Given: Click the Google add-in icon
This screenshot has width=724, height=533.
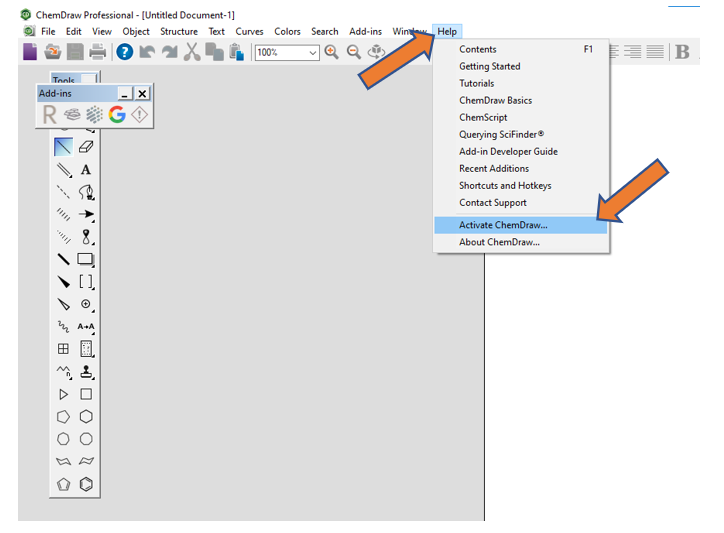Looking at the screenshot, I should coord(117,115).
